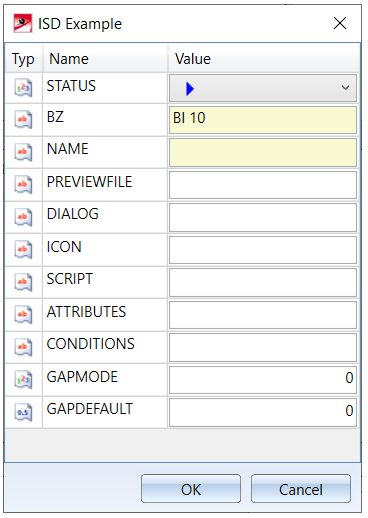Click the Typ column header

click(23, 59)
